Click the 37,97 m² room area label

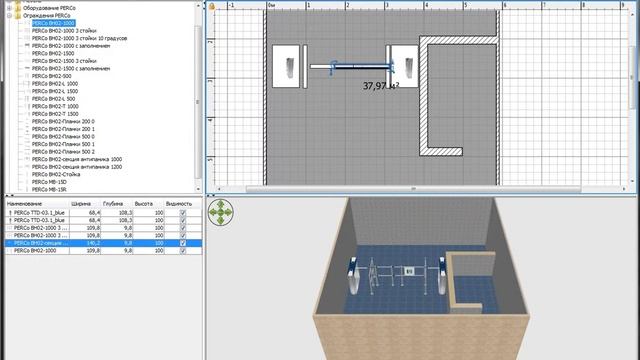click(x=381, y=86)
